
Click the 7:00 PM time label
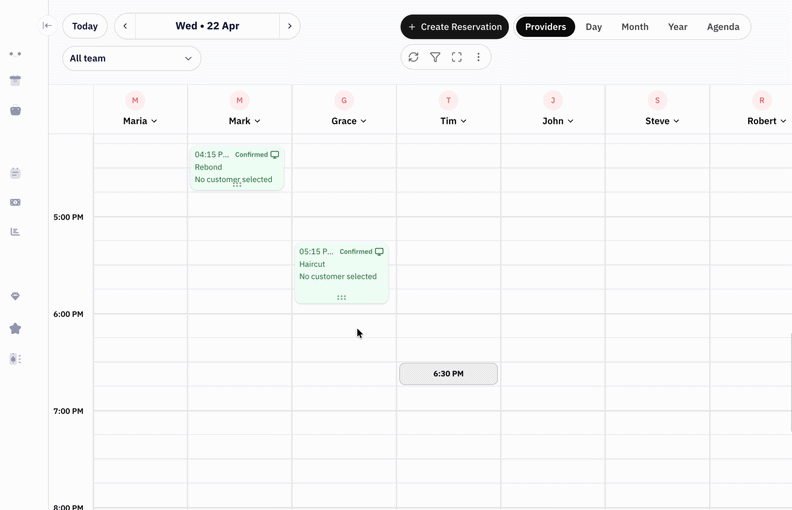click(x=68, y=411)
